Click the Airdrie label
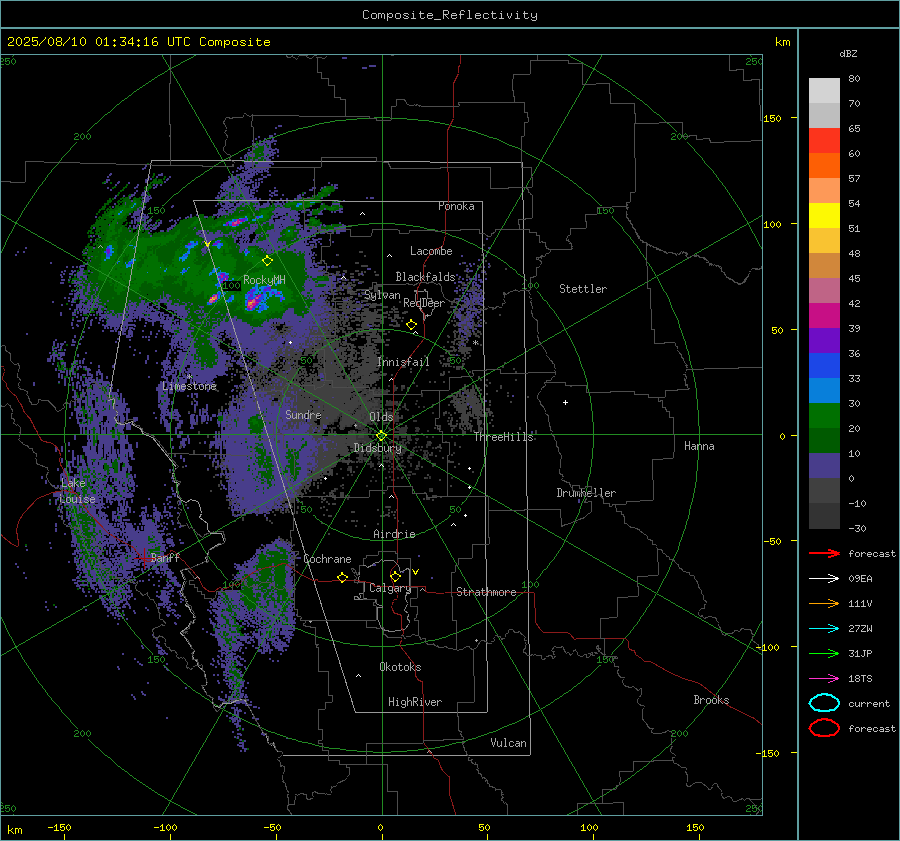 coord(394,534)
